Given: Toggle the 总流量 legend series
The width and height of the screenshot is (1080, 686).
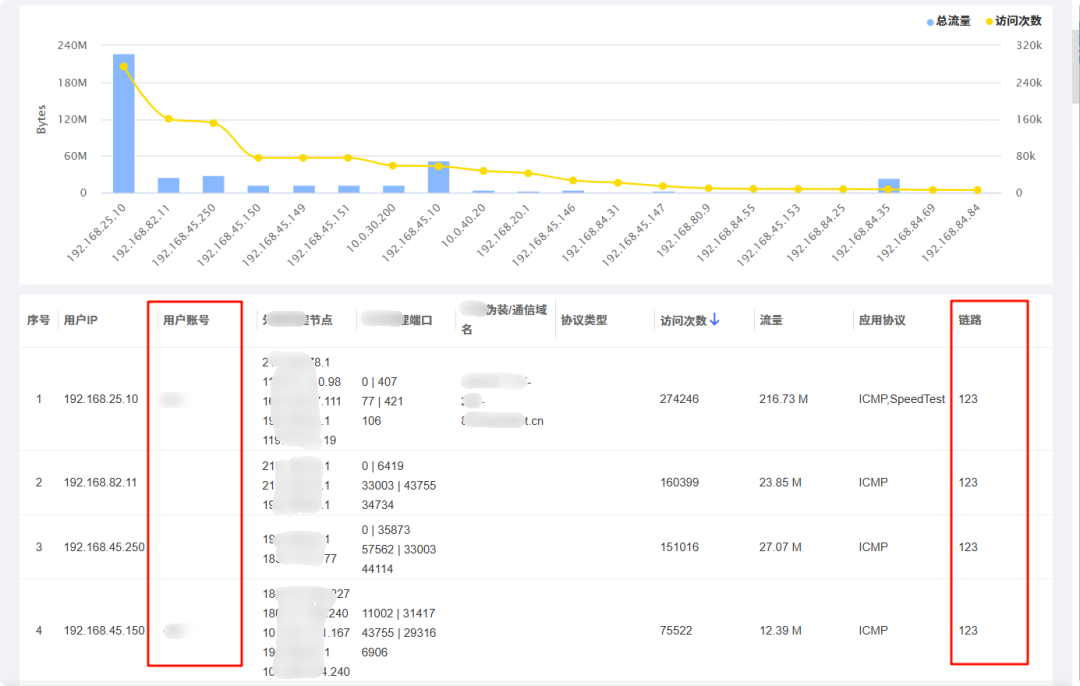Looking at the screenshot, I should tap(948, 21).
